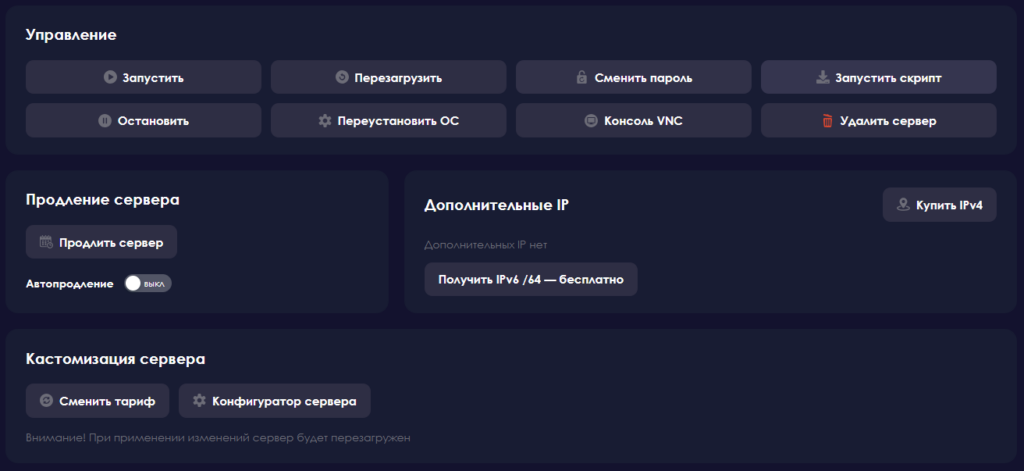Toggle the Автопродление switch

(x=148, y=284)
